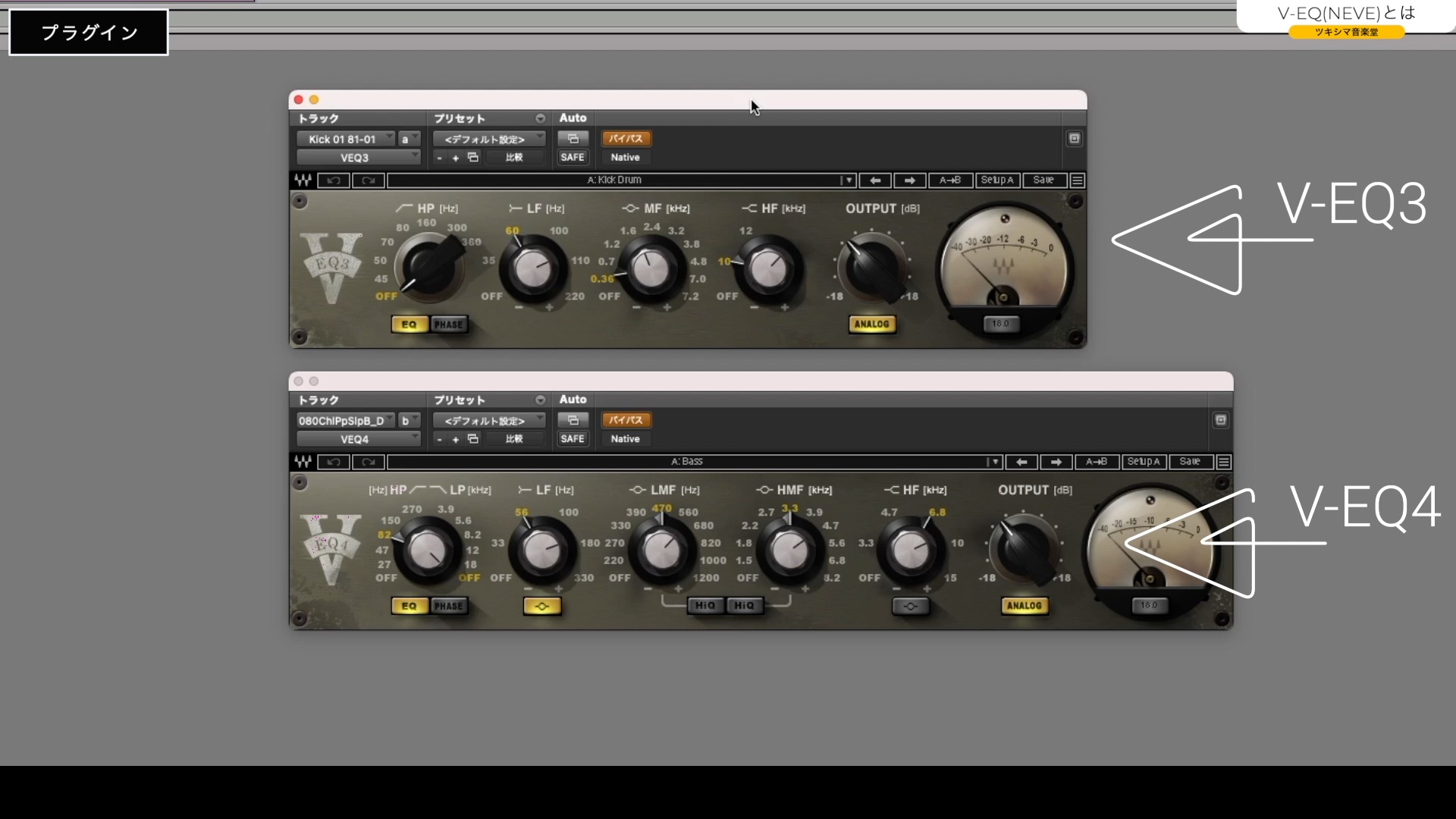1456x819 pixels.
Task: Click the Waves logo icon on V-EQ3 toolbar
Action: pyautogui.click(x=303, y=180)
